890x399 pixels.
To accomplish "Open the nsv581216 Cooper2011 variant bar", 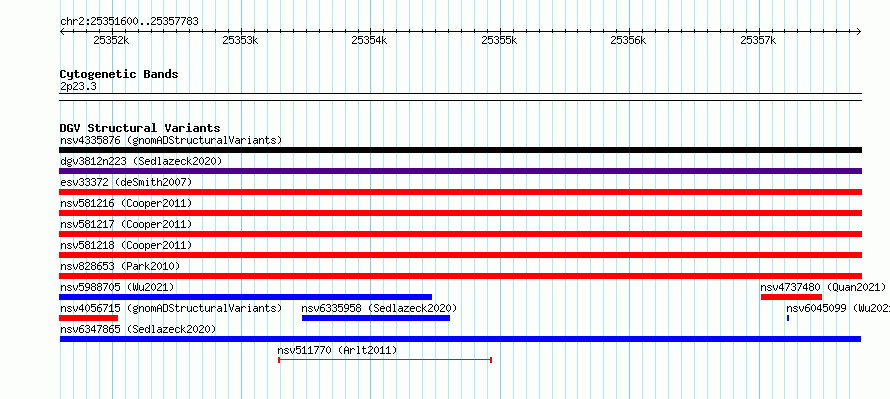I will click(x=460, y=213).
